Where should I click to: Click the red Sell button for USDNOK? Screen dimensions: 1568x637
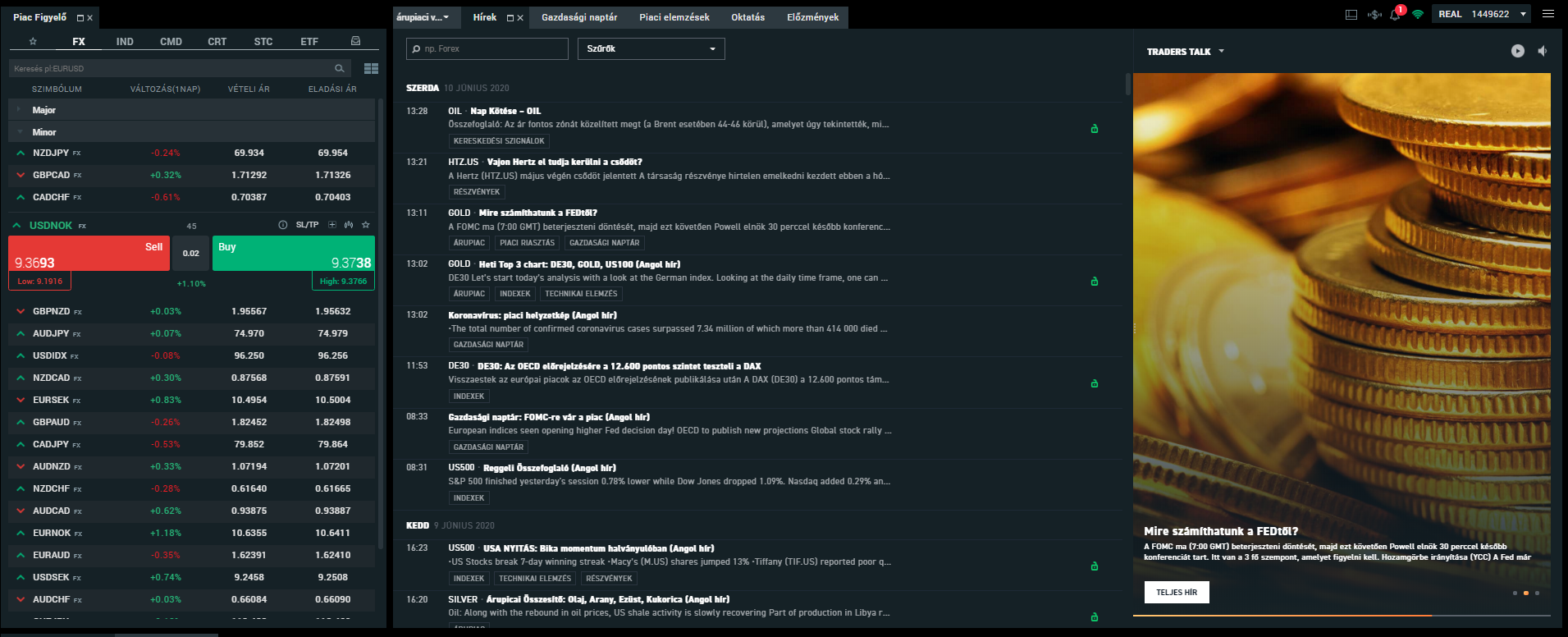click(x=89, y=254)
